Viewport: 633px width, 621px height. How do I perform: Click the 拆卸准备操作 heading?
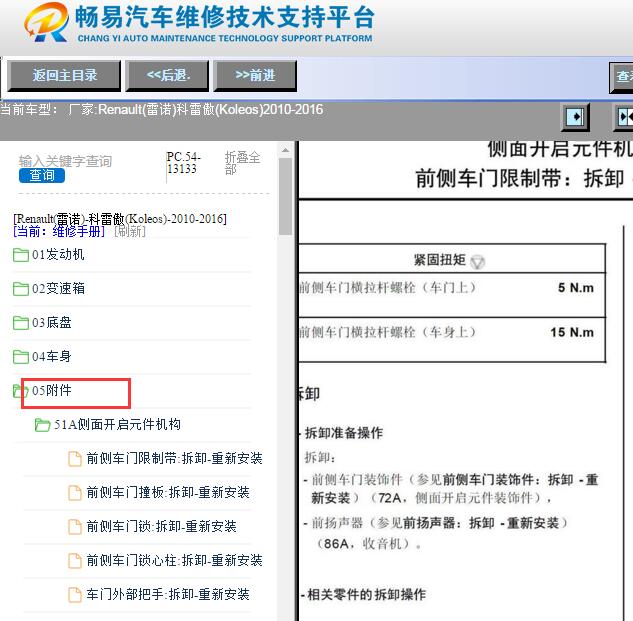tap(344, 433)
